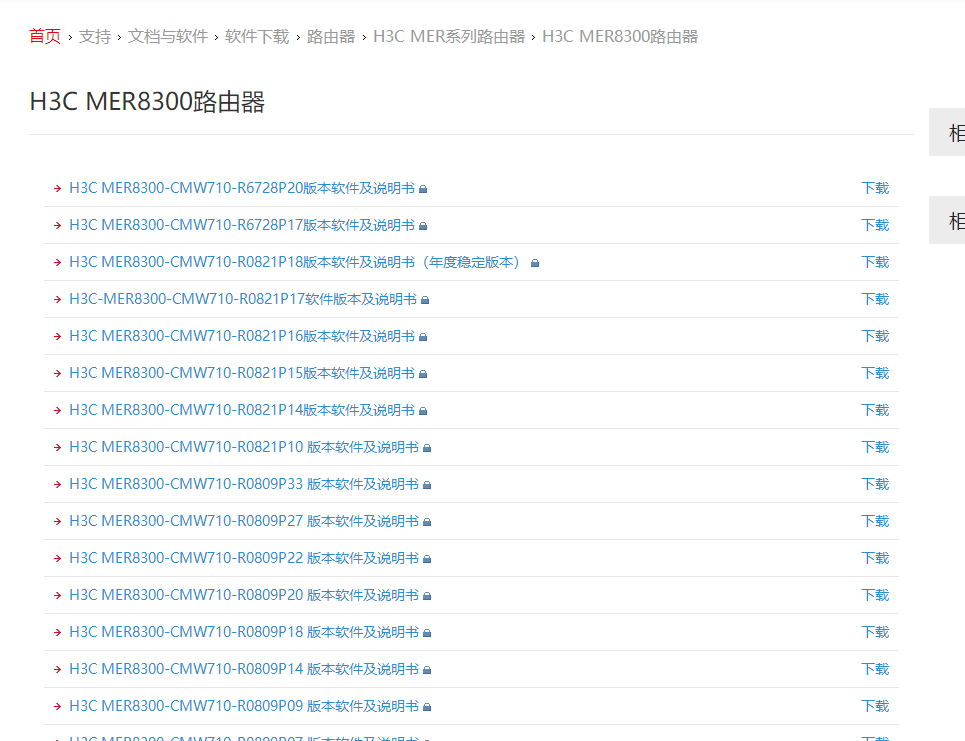Image resolution: width=965 pixels, height=741 pixels.
Task: Click red arrow bullet of R0821P18 row
Action: click(57, 263)
